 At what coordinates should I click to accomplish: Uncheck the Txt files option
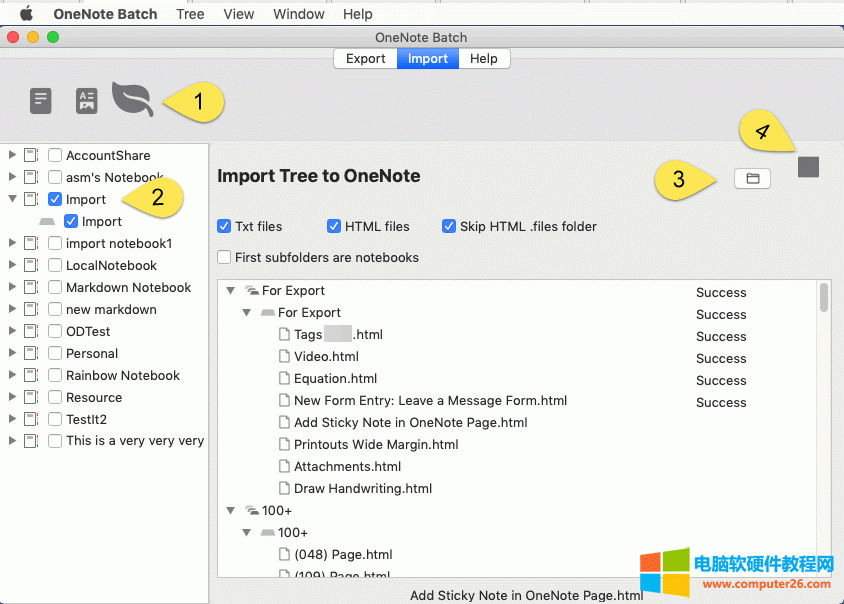[x=224, y=226]
